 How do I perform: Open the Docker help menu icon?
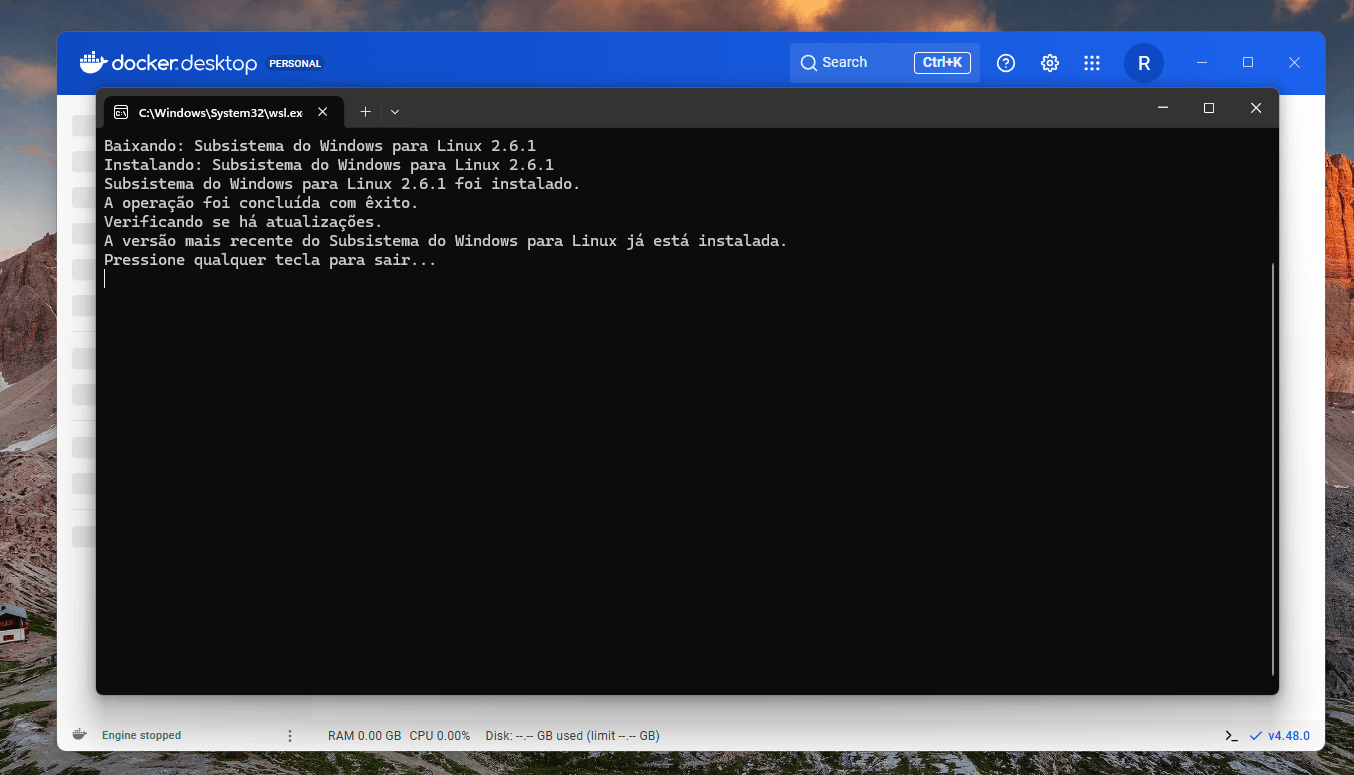(1006, 63)
